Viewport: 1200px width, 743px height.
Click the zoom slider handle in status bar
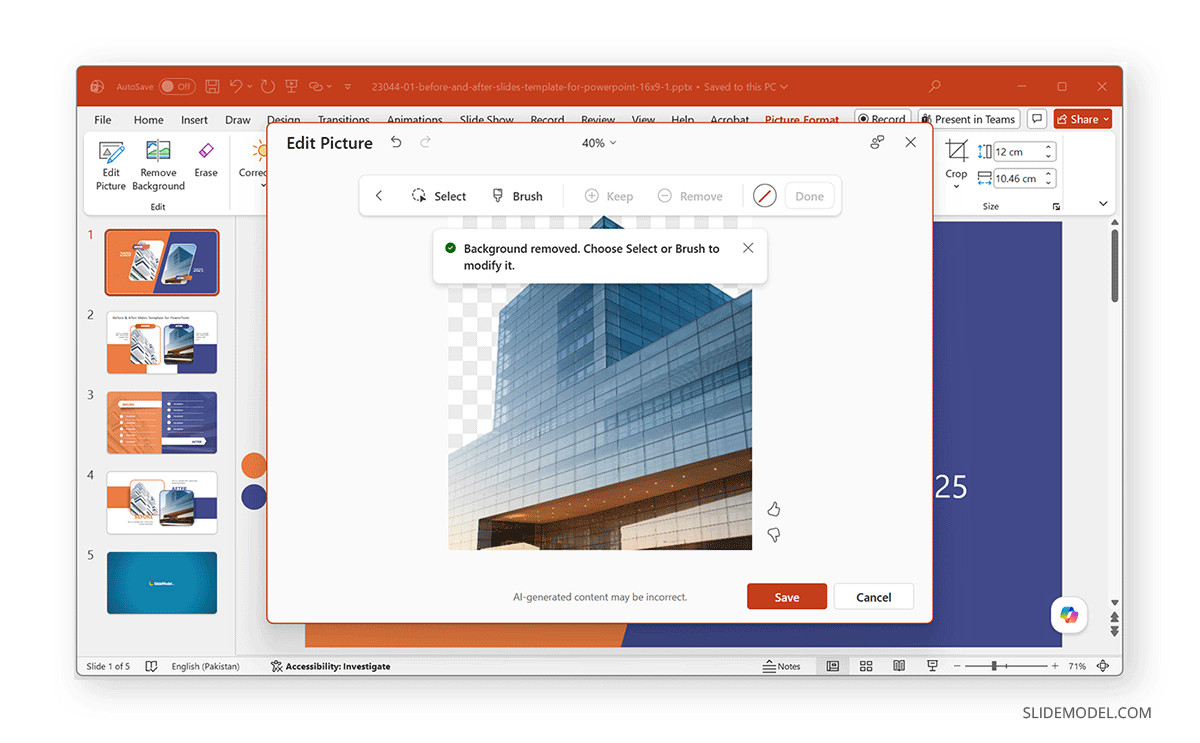[994, 666]
